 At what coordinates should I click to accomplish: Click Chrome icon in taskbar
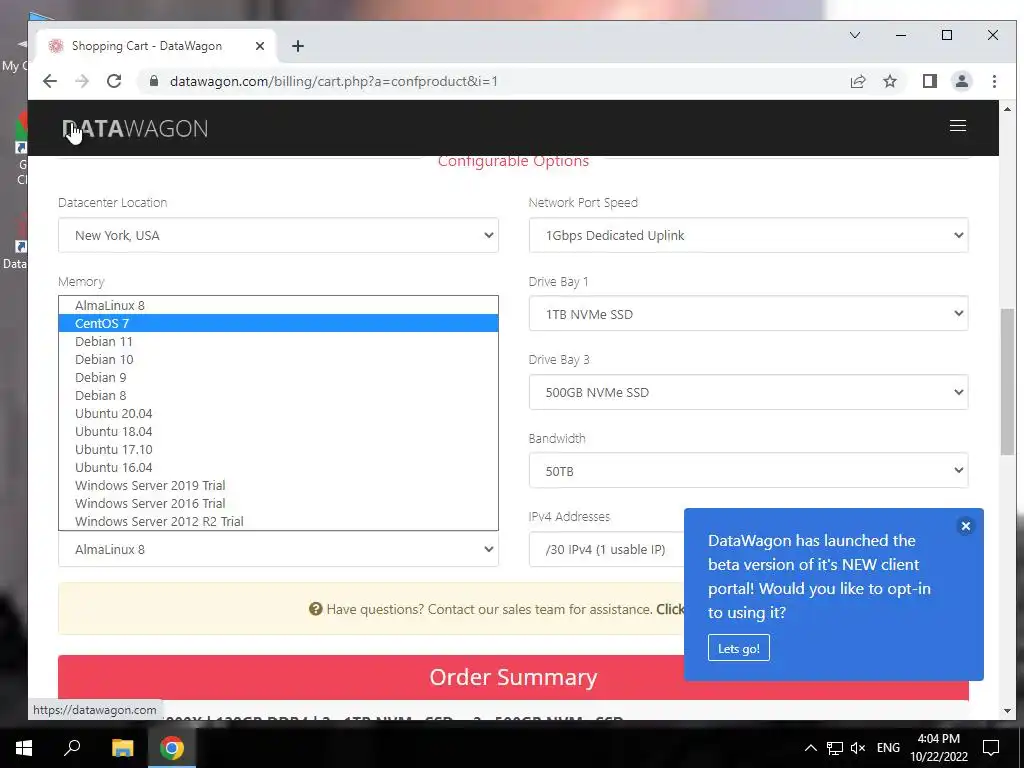(172, 748)
